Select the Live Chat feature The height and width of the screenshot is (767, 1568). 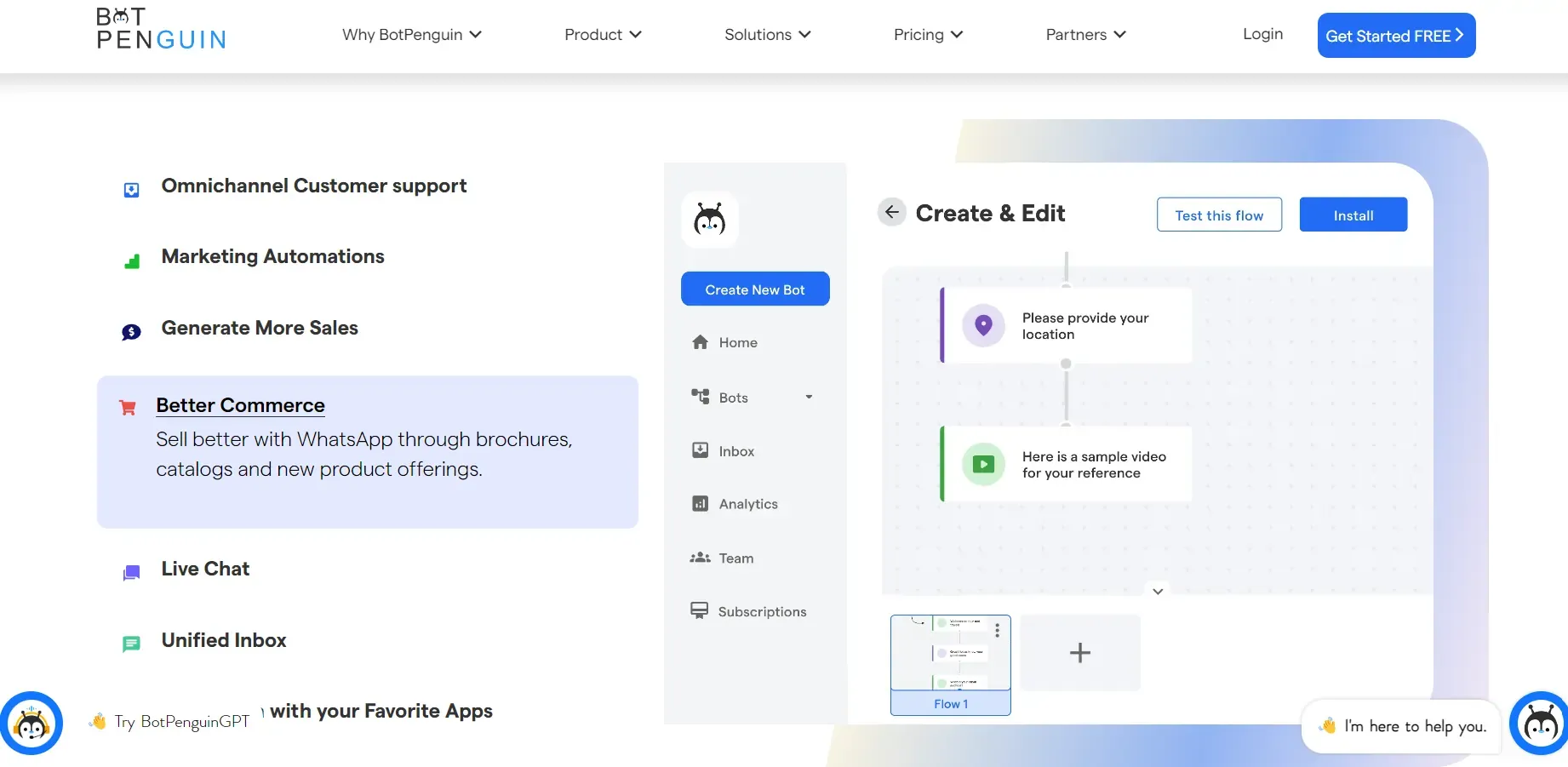click(x=205, y=569)
